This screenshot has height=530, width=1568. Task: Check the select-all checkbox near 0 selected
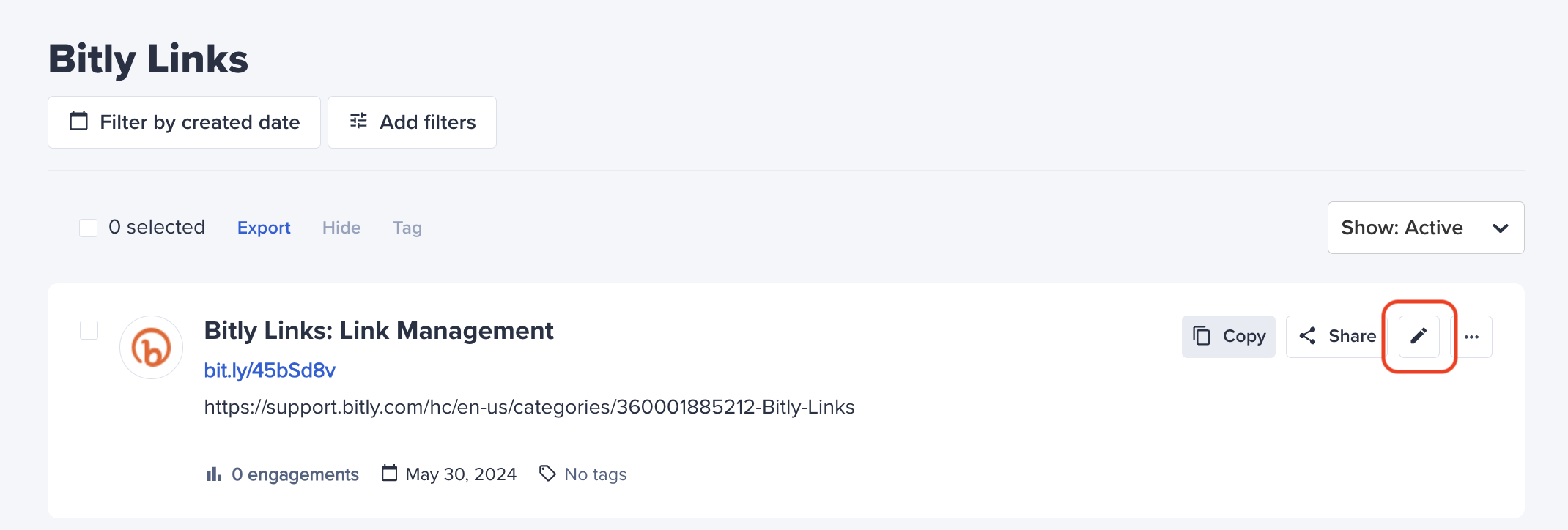tap(88, 227)
